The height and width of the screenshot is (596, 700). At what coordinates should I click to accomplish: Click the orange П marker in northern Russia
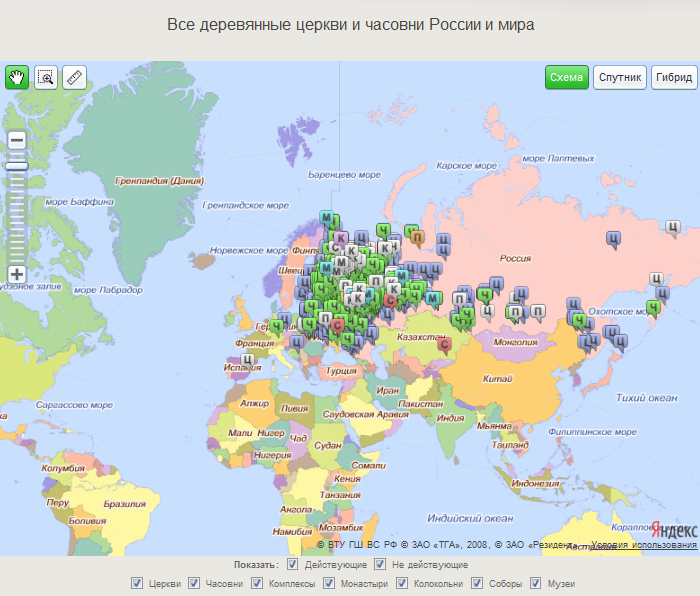418,238
